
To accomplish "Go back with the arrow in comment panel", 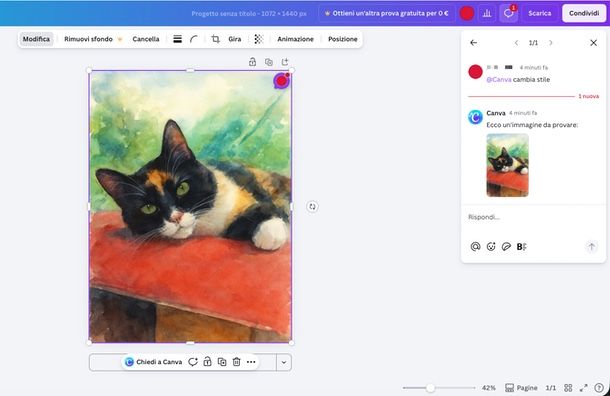I will click(473, 43).
